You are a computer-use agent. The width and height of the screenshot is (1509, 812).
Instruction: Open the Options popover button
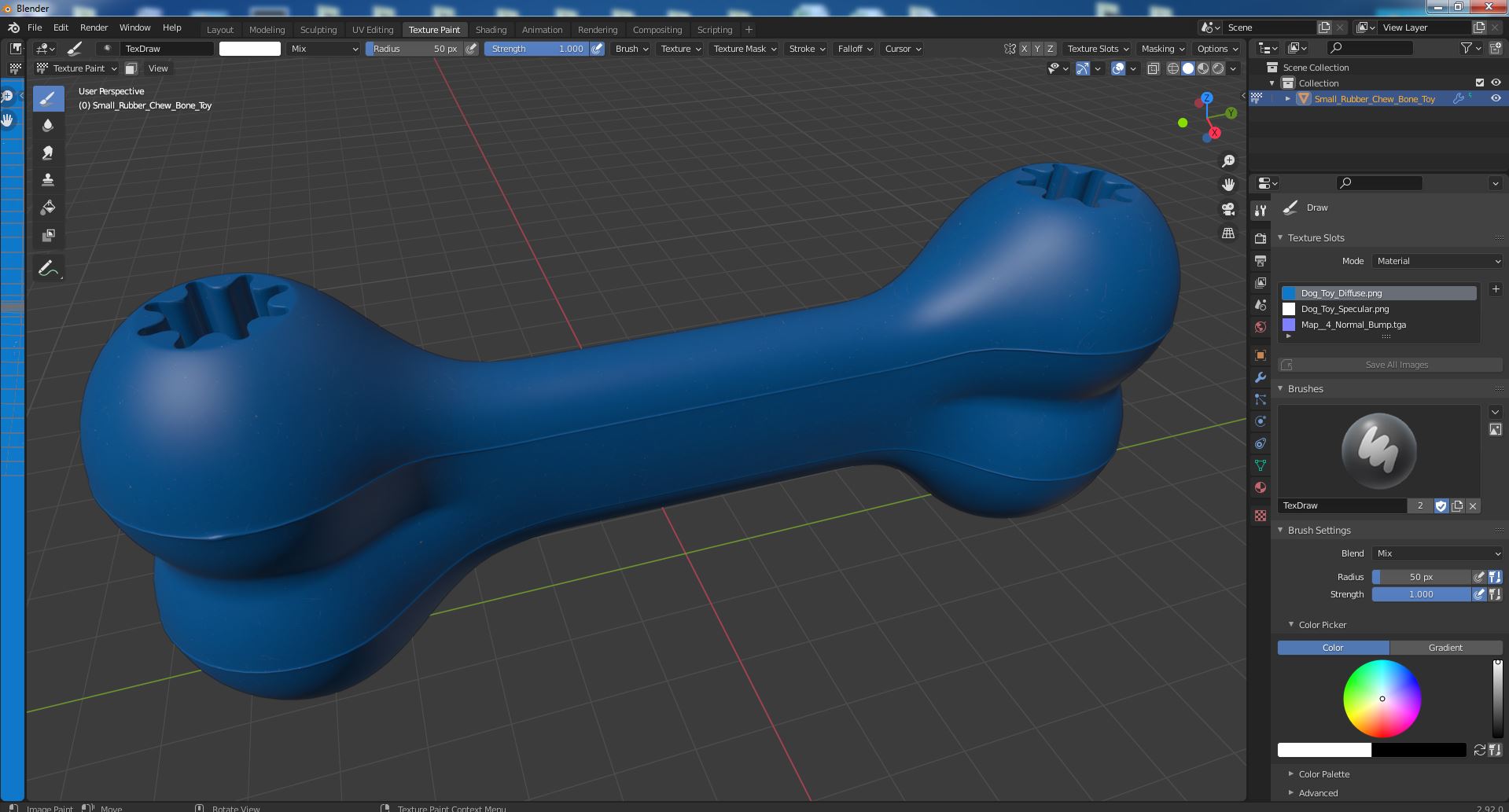click(x=1217, y=49)
